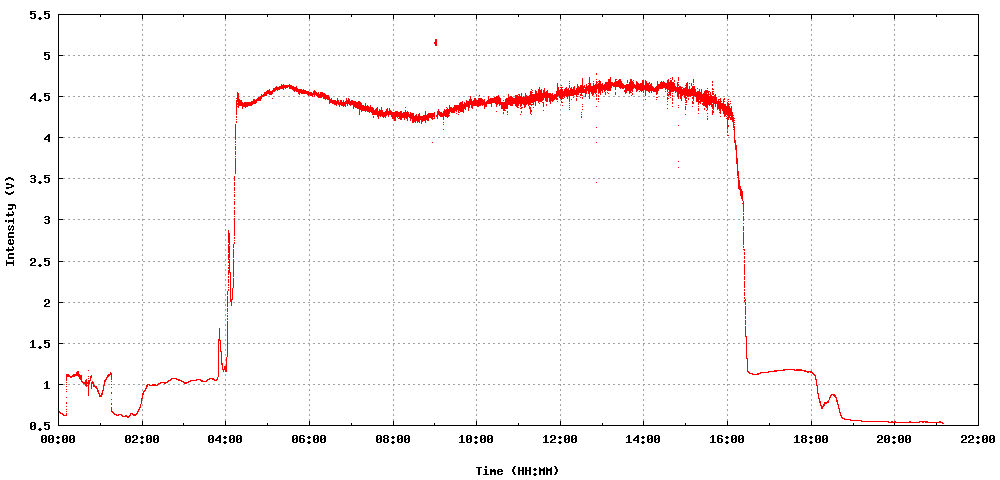Image resolution: width=1000 pixels, height=480 pixels.
Task: Click the isolated outlier point near 5.2 V
Action: 436,42
